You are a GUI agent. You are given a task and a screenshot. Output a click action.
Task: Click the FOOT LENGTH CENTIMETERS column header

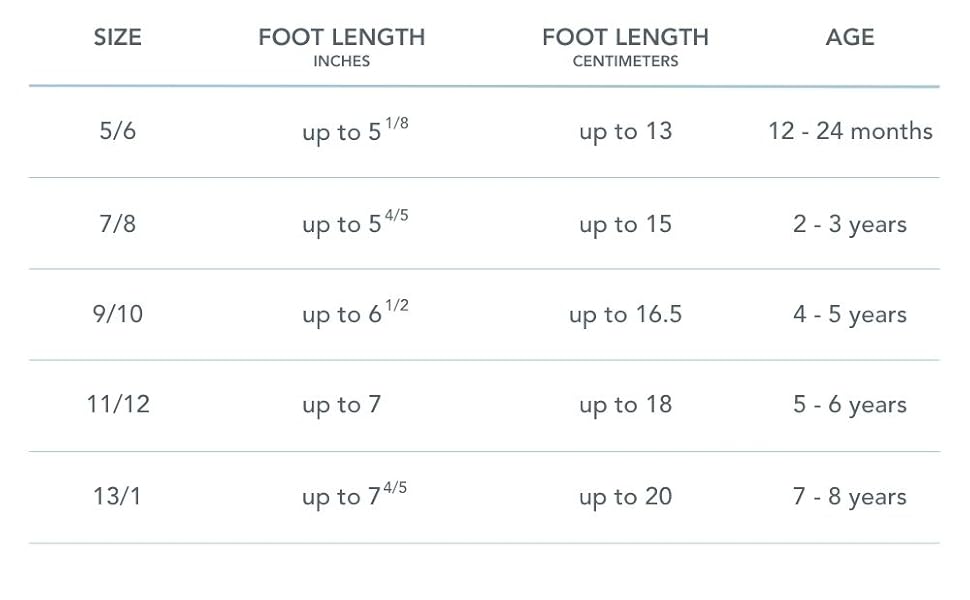click(625, 47)
